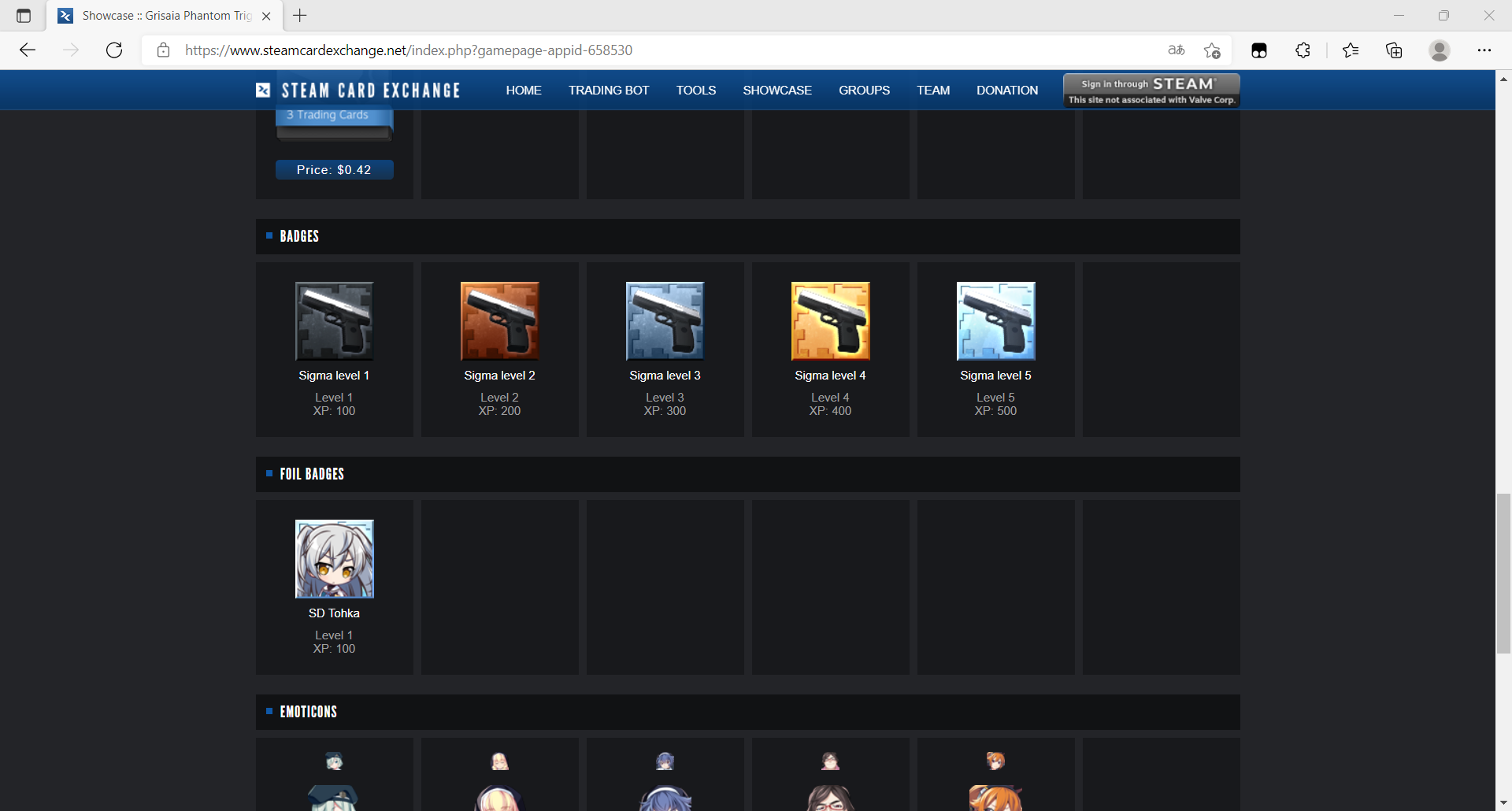Image resolution: width=1512 pixels, height=811 pixels.
Task: Click the translate page icon
Action: (1177, 50)
